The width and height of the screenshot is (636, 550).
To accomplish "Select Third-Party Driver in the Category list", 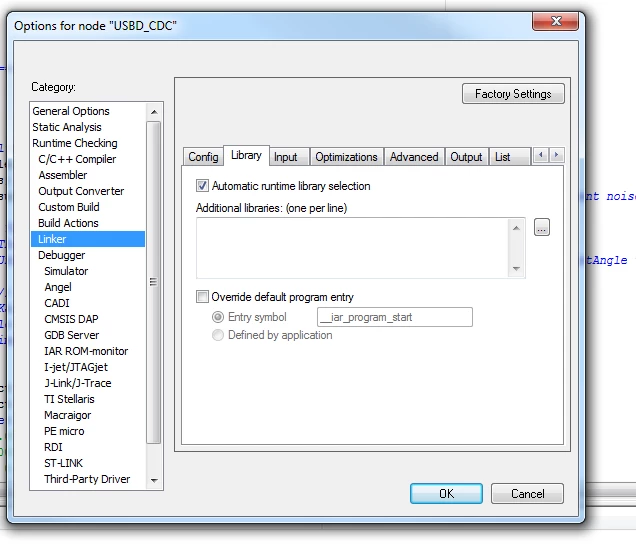I will pyautogui.click(x=88, y=479).
